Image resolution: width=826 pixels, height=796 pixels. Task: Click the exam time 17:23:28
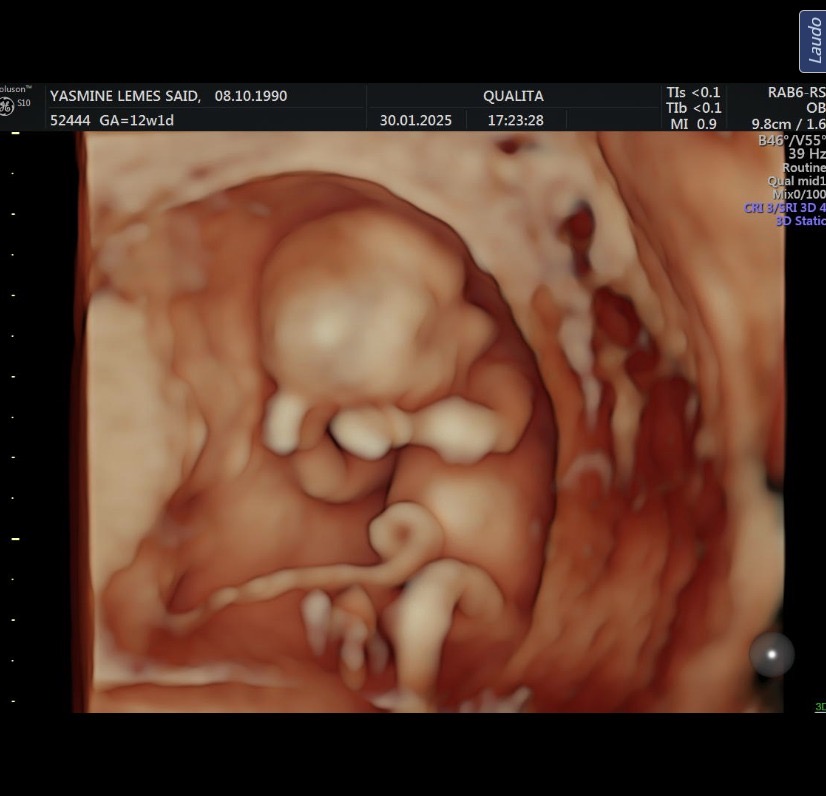[x=515, y=120]
